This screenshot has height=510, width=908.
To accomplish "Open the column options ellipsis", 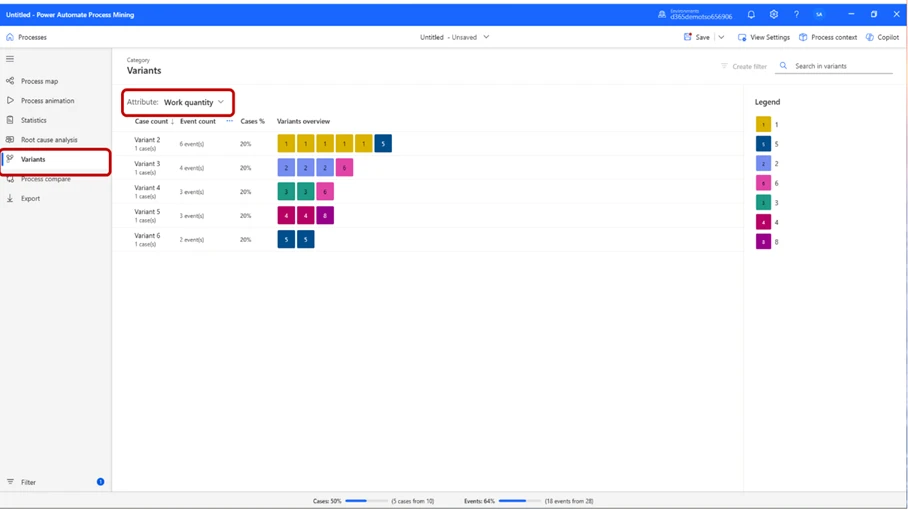I will coord(229,121).
